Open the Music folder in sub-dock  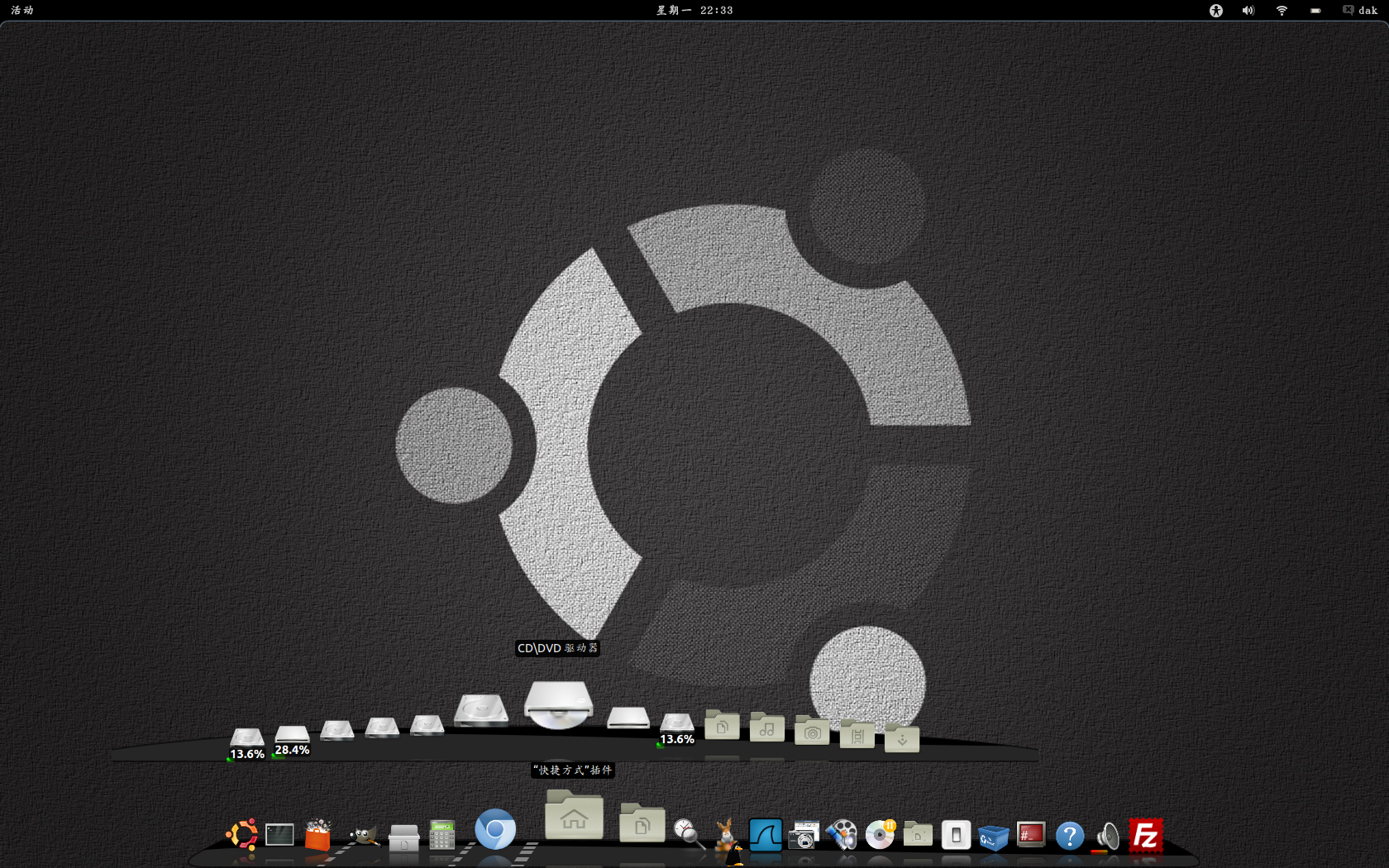click(767, 727)
